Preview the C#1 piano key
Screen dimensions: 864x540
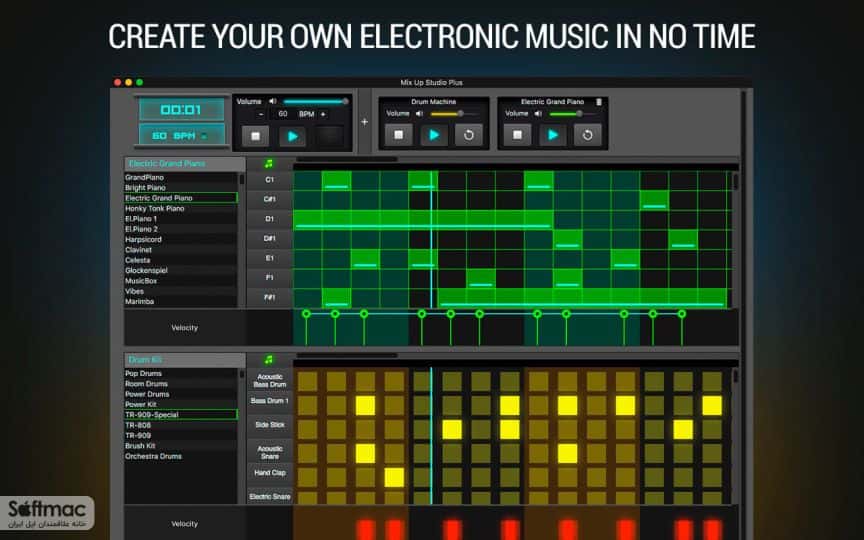(x=269, y=199)
